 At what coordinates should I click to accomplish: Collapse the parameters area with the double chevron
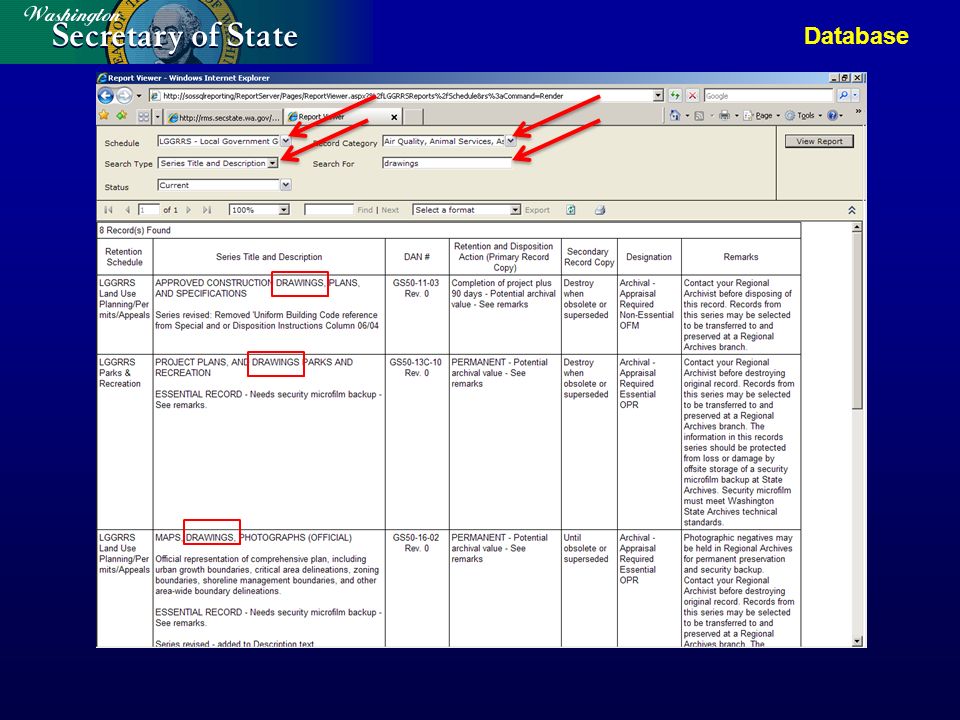click(x=852, y=210)
